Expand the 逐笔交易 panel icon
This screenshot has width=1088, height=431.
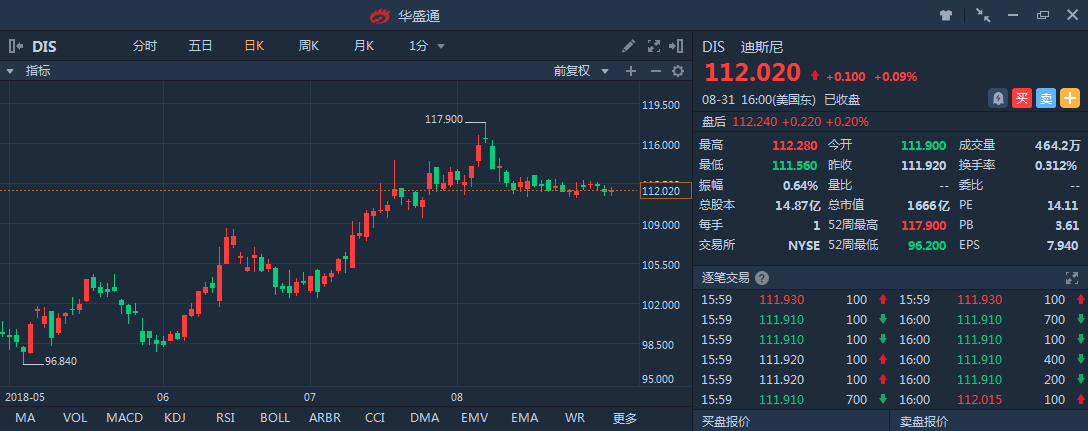[1071, 278]
